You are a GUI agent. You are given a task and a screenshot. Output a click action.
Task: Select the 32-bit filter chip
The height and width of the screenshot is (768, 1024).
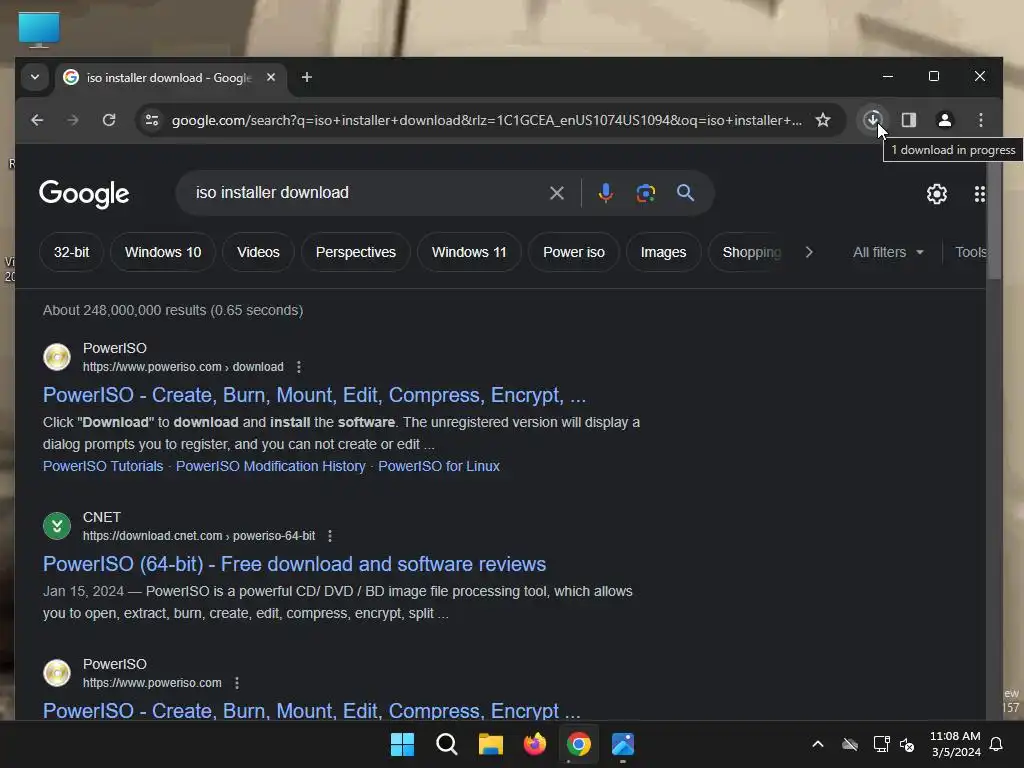(x=71, y=252)
